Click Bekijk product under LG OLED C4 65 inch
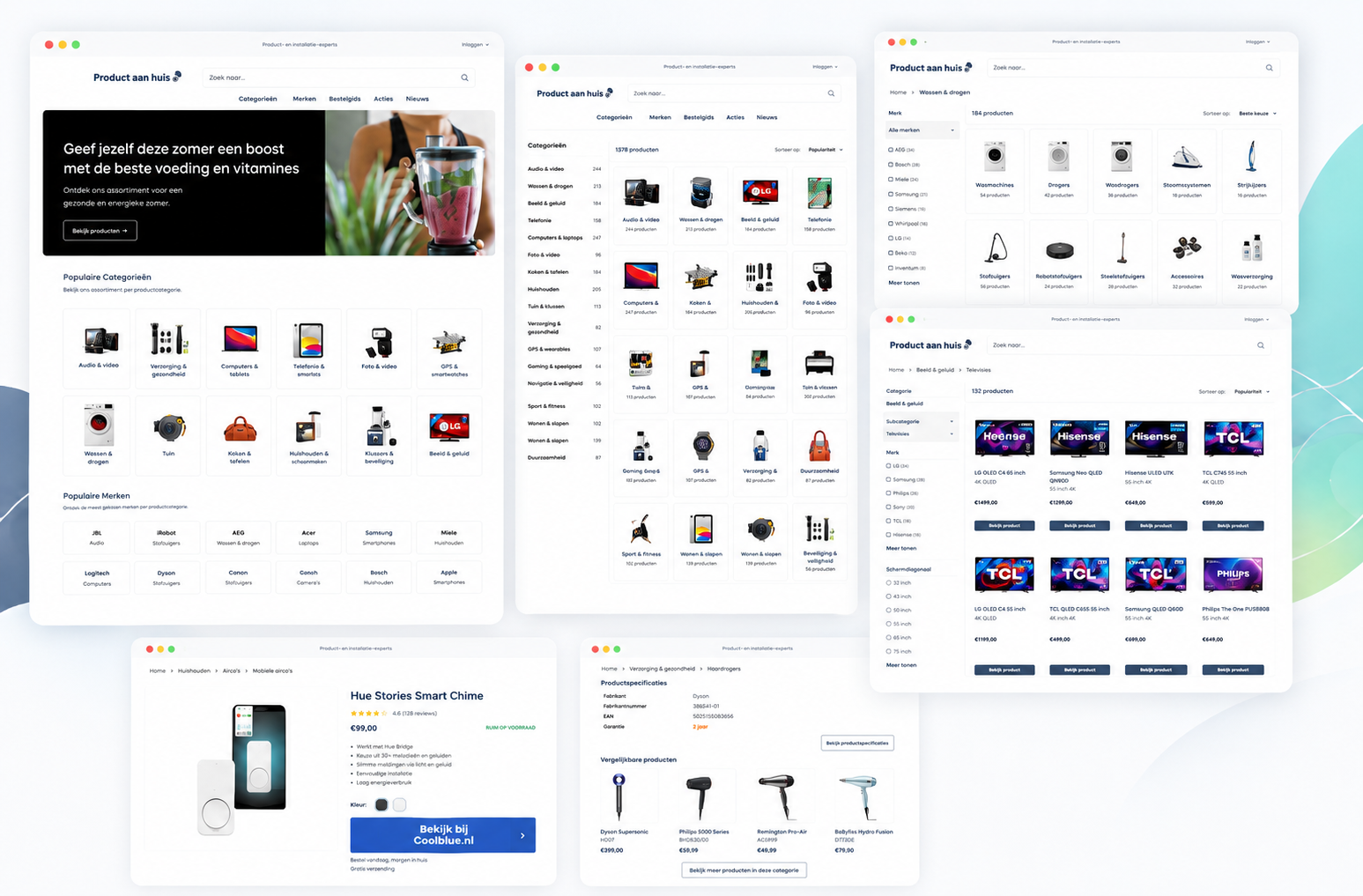 (1004, 526)
